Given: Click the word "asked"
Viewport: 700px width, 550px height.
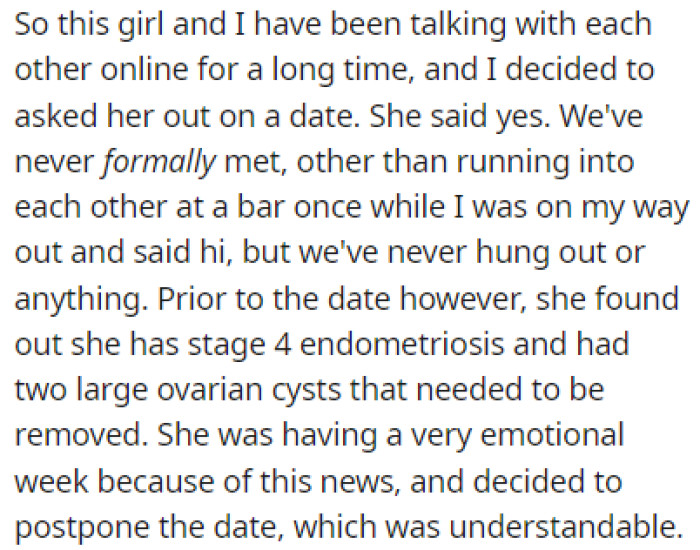Looking at the screenshot, I should coord(56,116).
